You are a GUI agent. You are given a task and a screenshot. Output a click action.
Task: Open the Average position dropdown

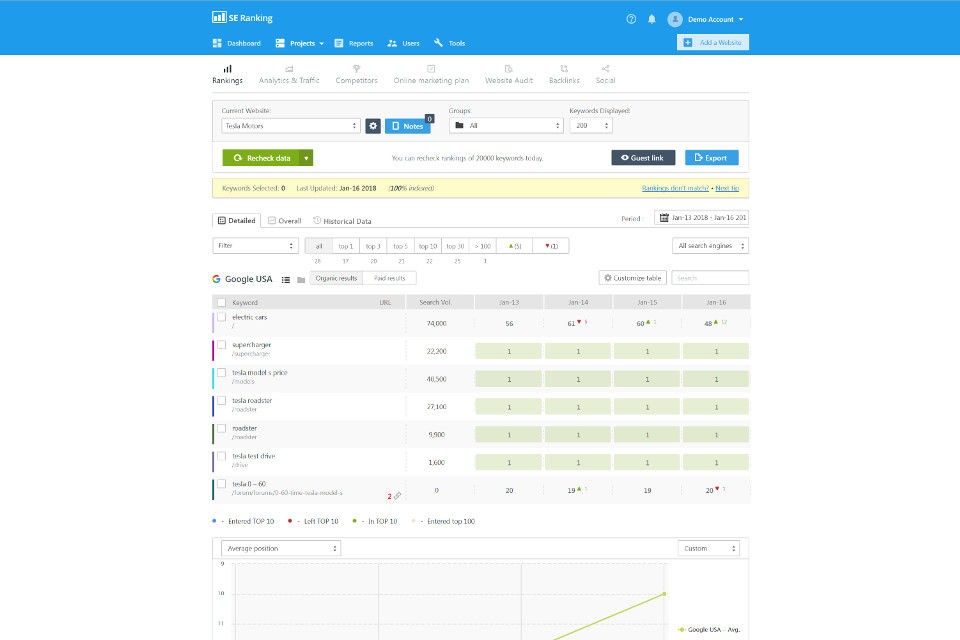click(x=281, y=548)
